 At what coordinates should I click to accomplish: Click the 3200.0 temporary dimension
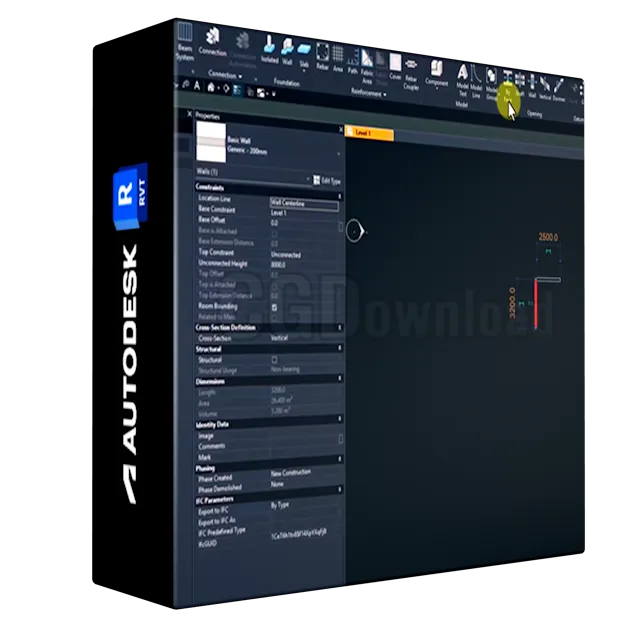click(512, 303)
